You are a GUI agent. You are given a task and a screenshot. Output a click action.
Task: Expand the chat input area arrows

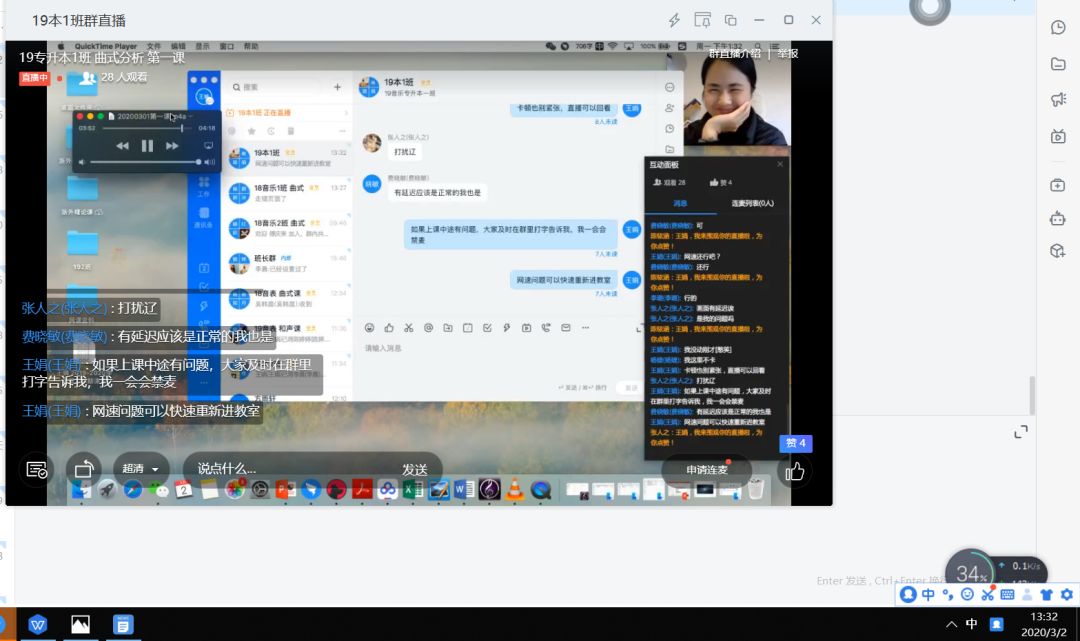pos(1020,432)
